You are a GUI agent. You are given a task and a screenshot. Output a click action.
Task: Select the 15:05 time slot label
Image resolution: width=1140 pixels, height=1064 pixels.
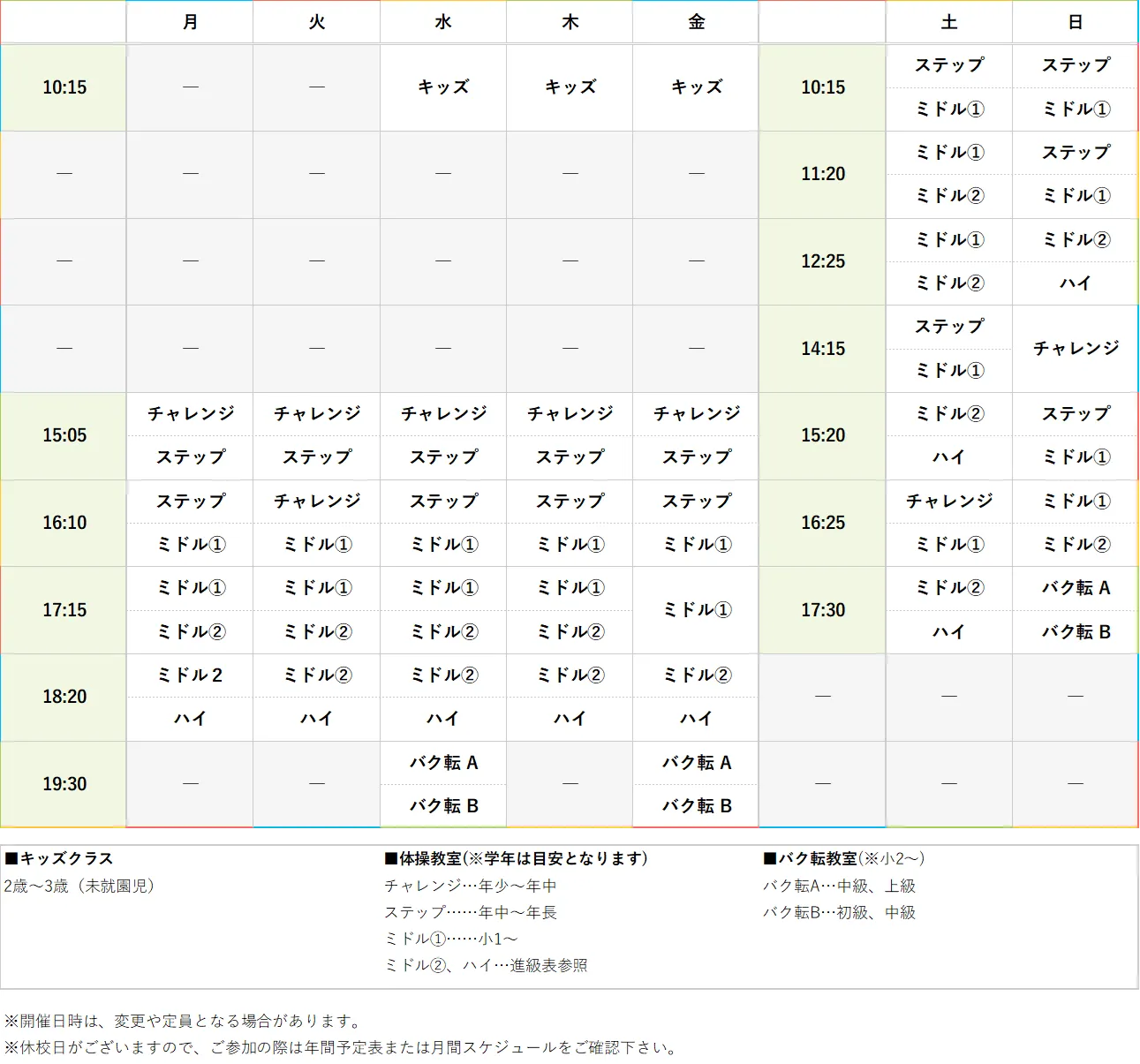[x=63, y=435]
